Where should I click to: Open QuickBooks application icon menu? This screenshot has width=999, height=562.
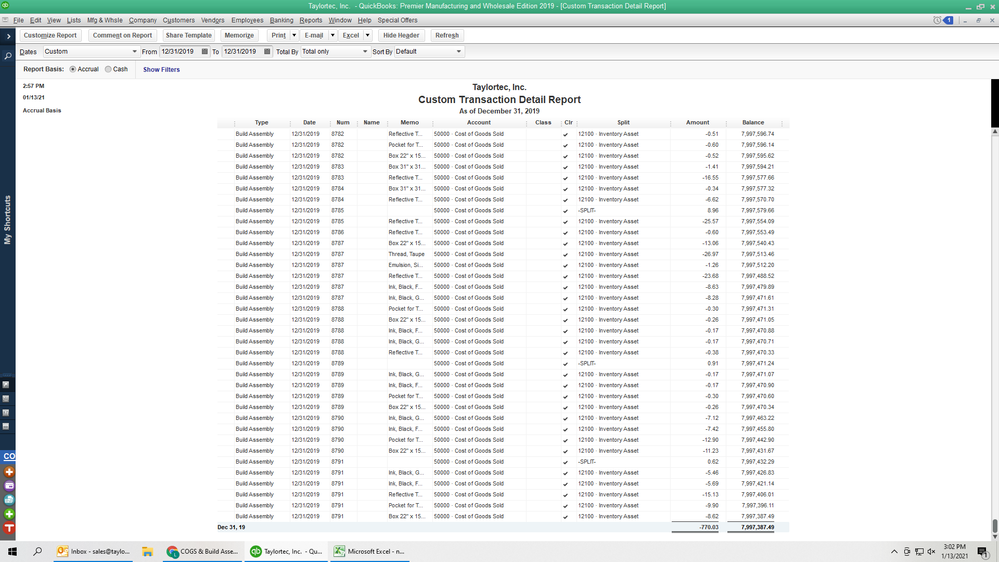click(6, 6)
